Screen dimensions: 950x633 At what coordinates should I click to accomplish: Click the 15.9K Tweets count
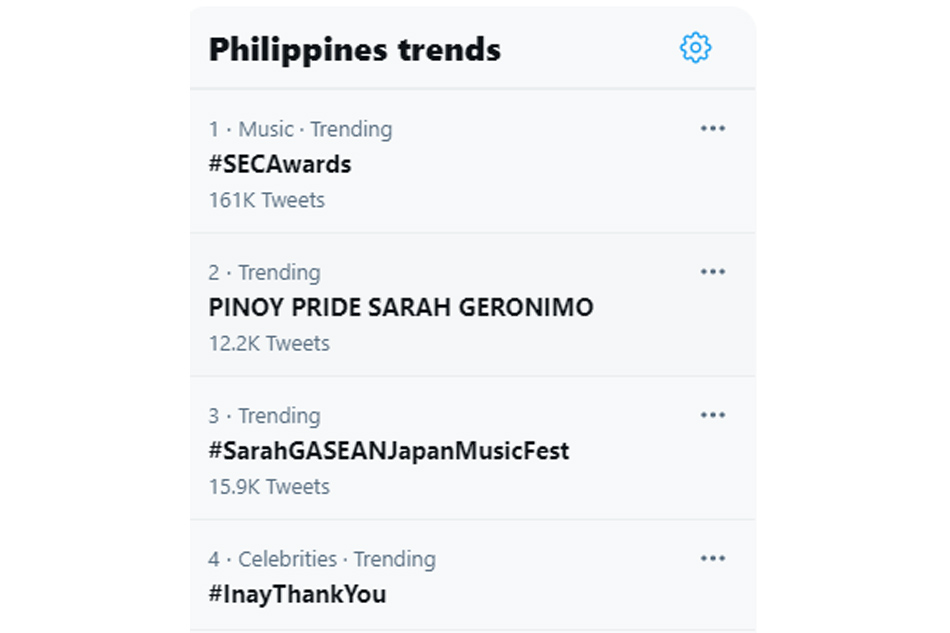[x=269, y=487]
